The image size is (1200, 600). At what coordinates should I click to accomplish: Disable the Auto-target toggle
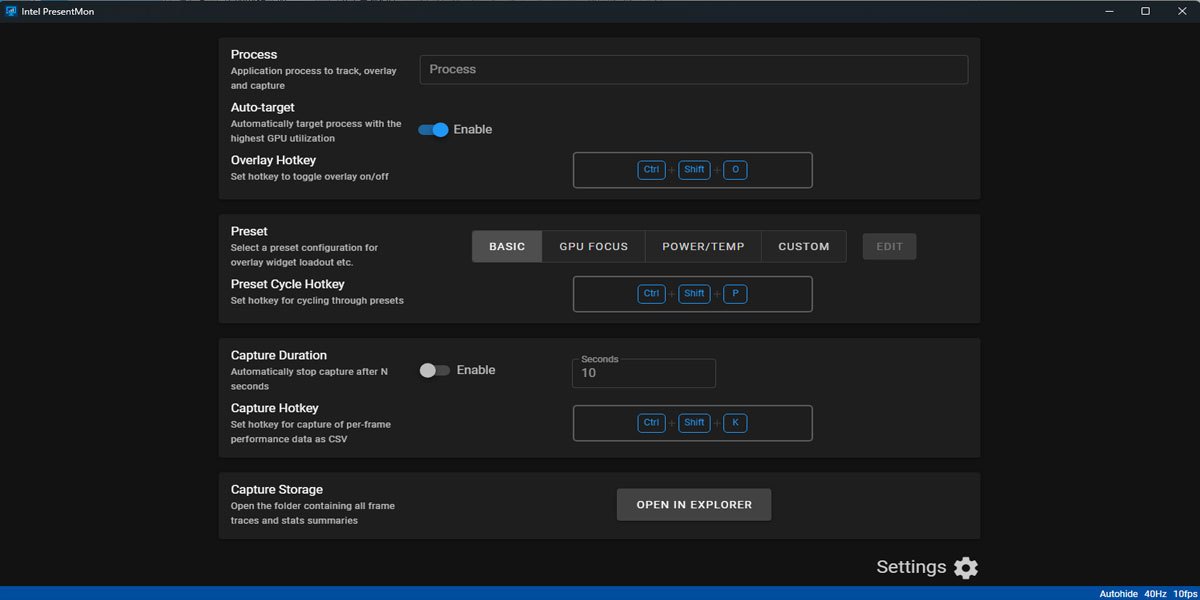(x=433, y=130)
